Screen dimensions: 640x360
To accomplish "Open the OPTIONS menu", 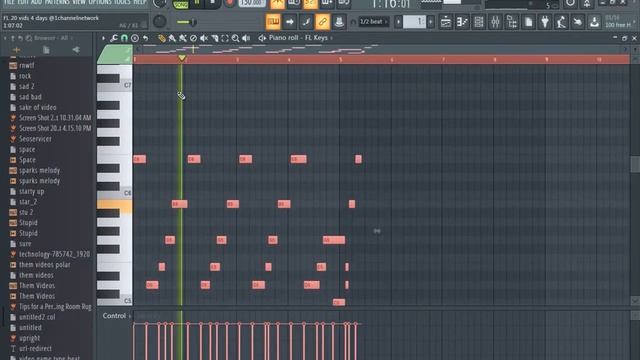I will (100, 2).
